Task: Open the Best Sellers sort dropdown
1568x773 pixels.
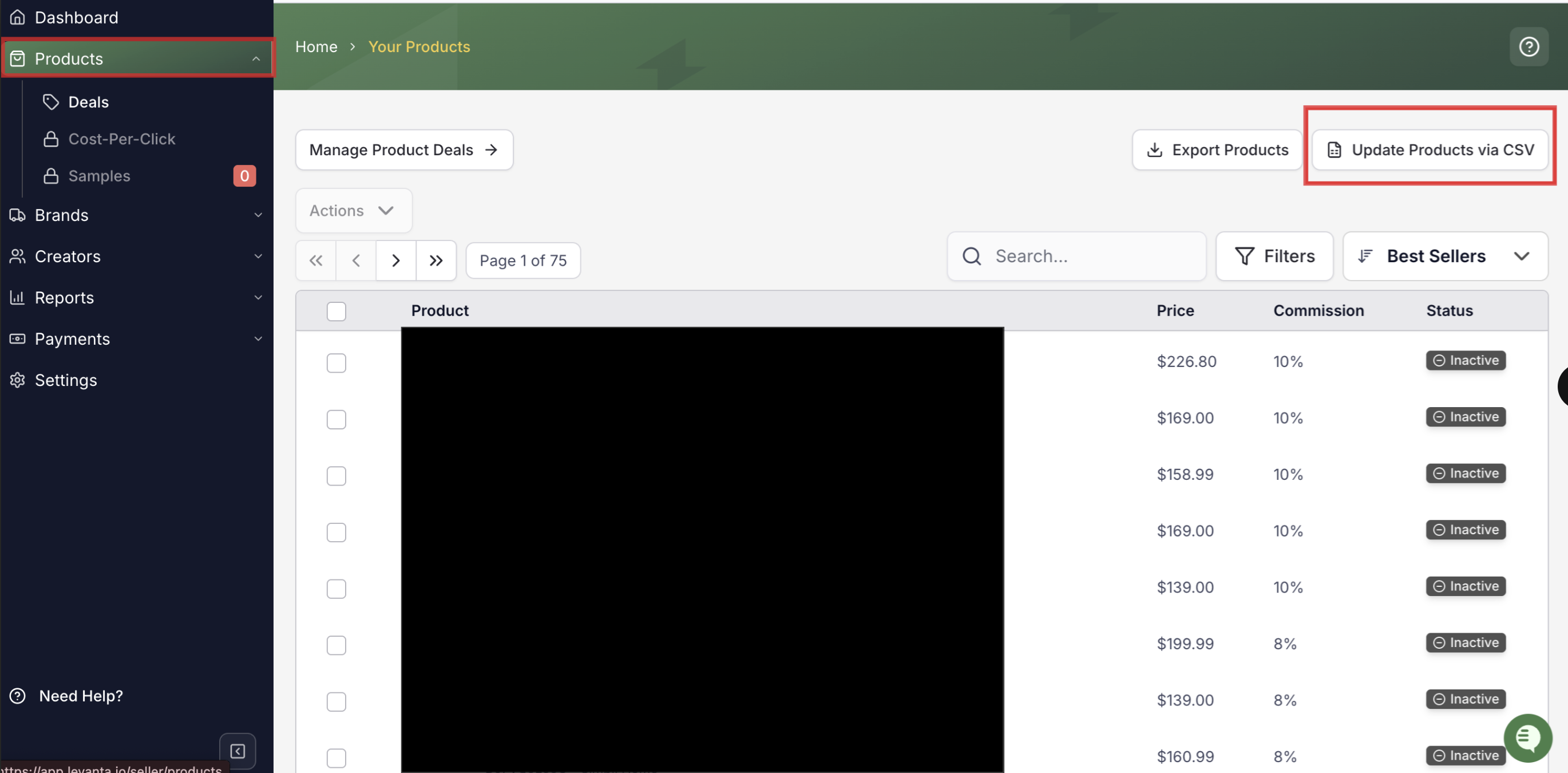Action: coord(1445,257)
